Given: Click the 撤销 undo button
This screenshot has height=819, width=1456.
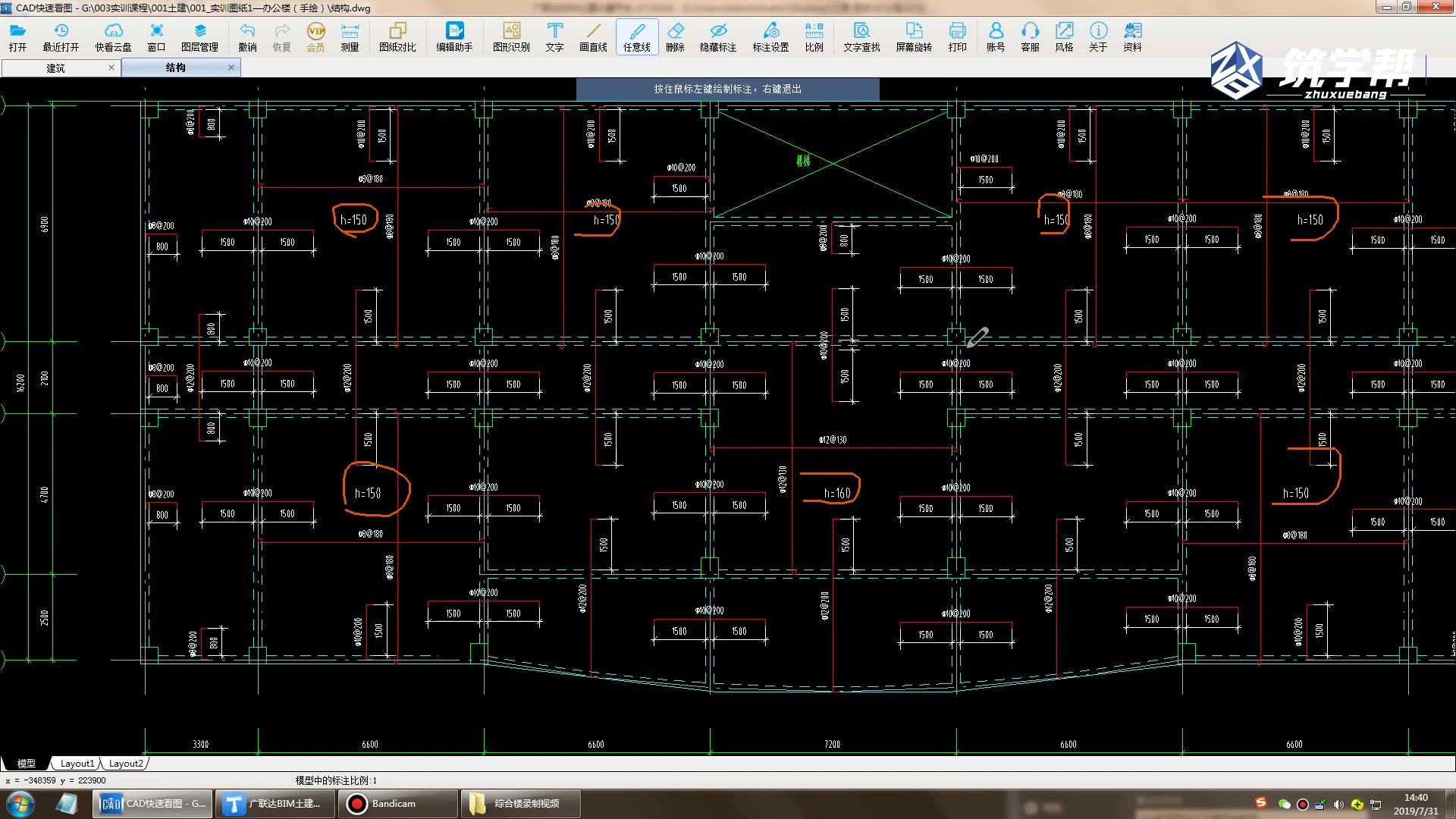Looking at the screenshot, I should pos(247,36).
